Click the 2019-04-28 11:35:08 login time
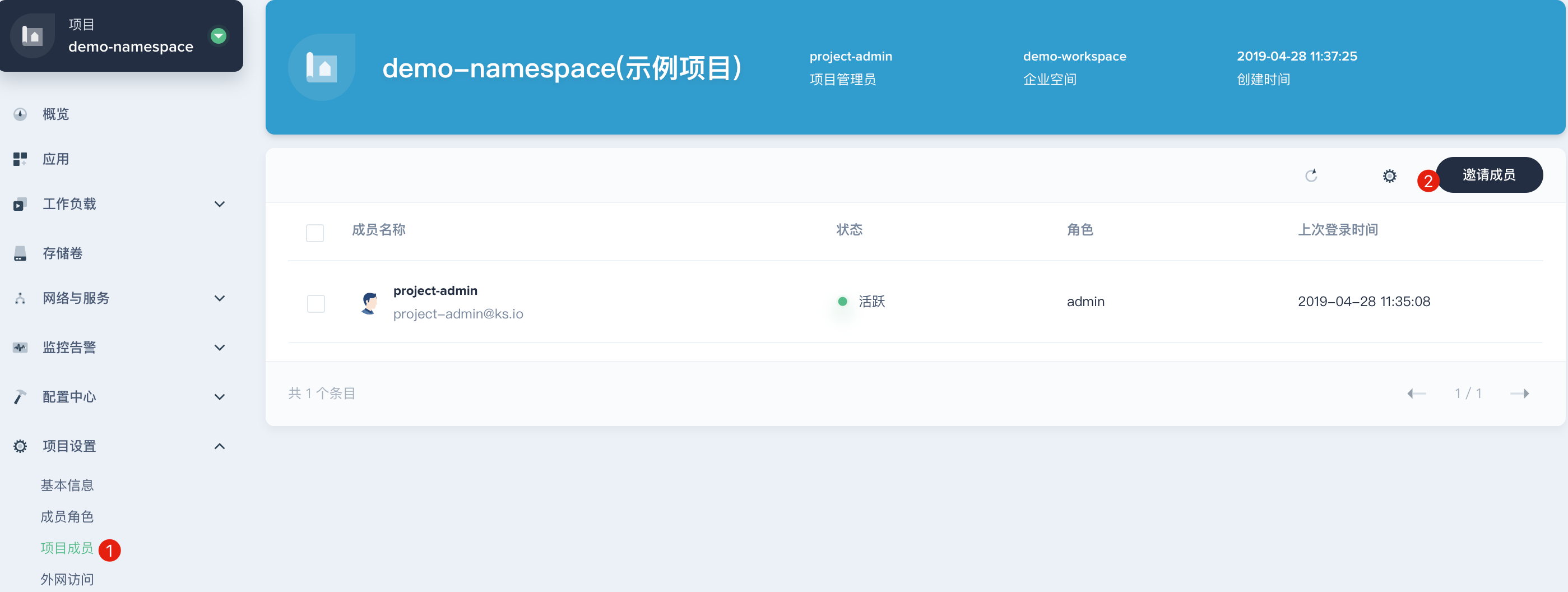This screenshot has width=1568, height=592. (x=1364, y=302)
